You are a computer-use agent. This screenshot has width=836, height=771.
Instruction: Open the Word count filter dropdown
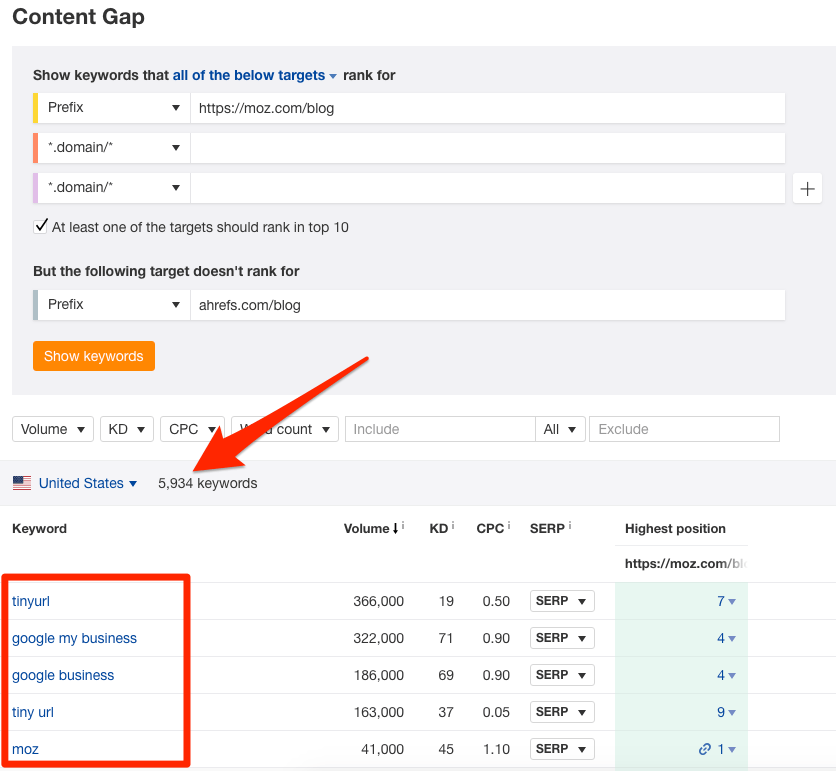coord(285,429)
